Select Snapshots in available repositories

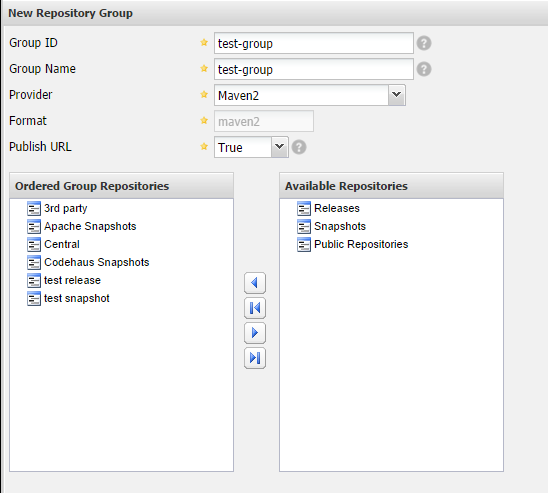[340, 226]
